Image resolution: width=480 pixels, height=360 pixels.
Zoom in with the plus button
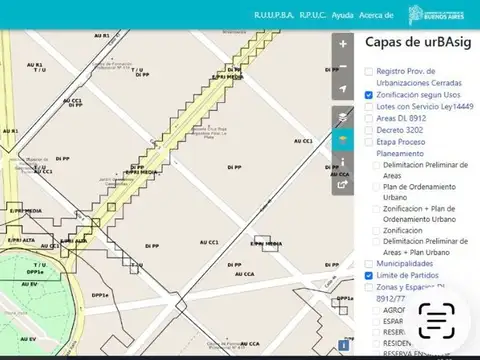point(343,44)
